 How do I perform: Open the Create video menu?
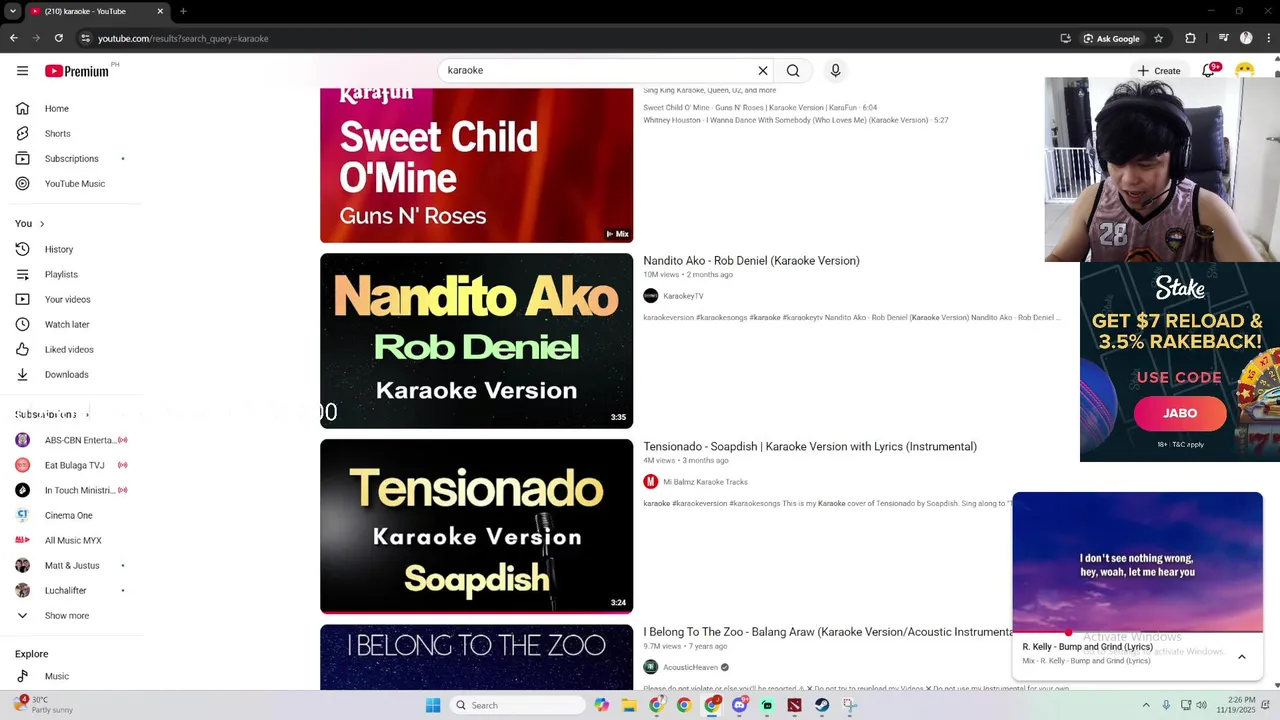pos(1159,71)
